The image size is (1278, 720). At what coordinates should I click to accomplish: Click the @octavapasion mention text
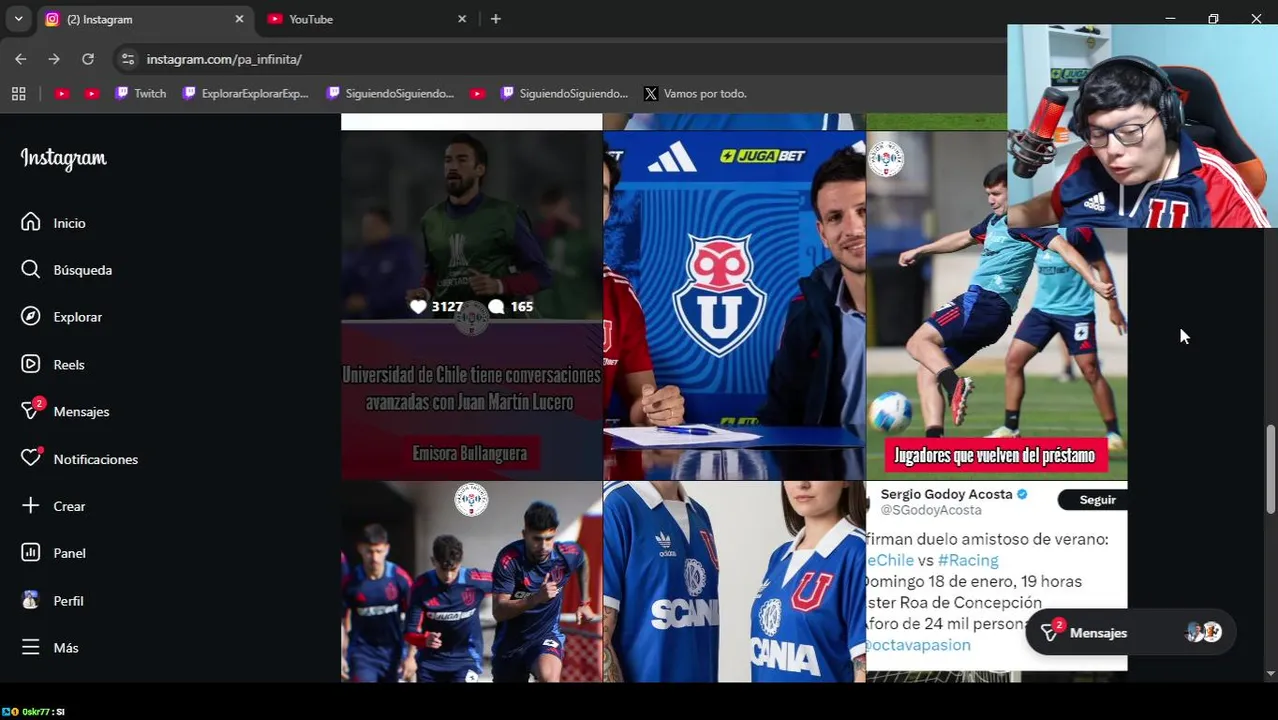(x=919, y=645)
